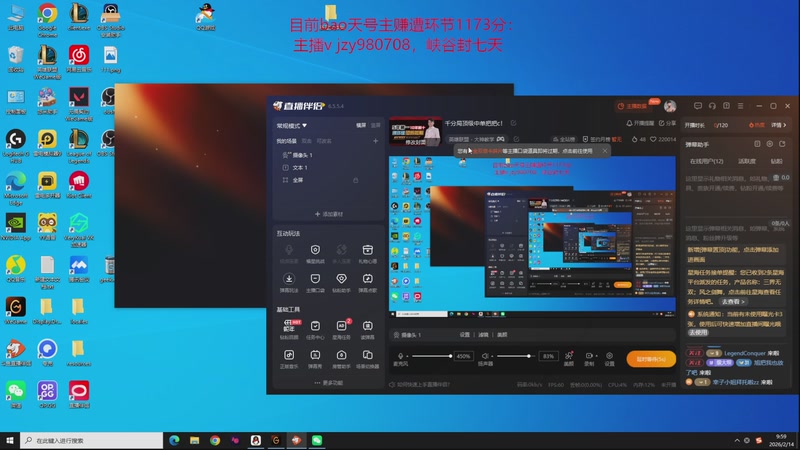Adjust the speaker volume slider

(516, 356)
